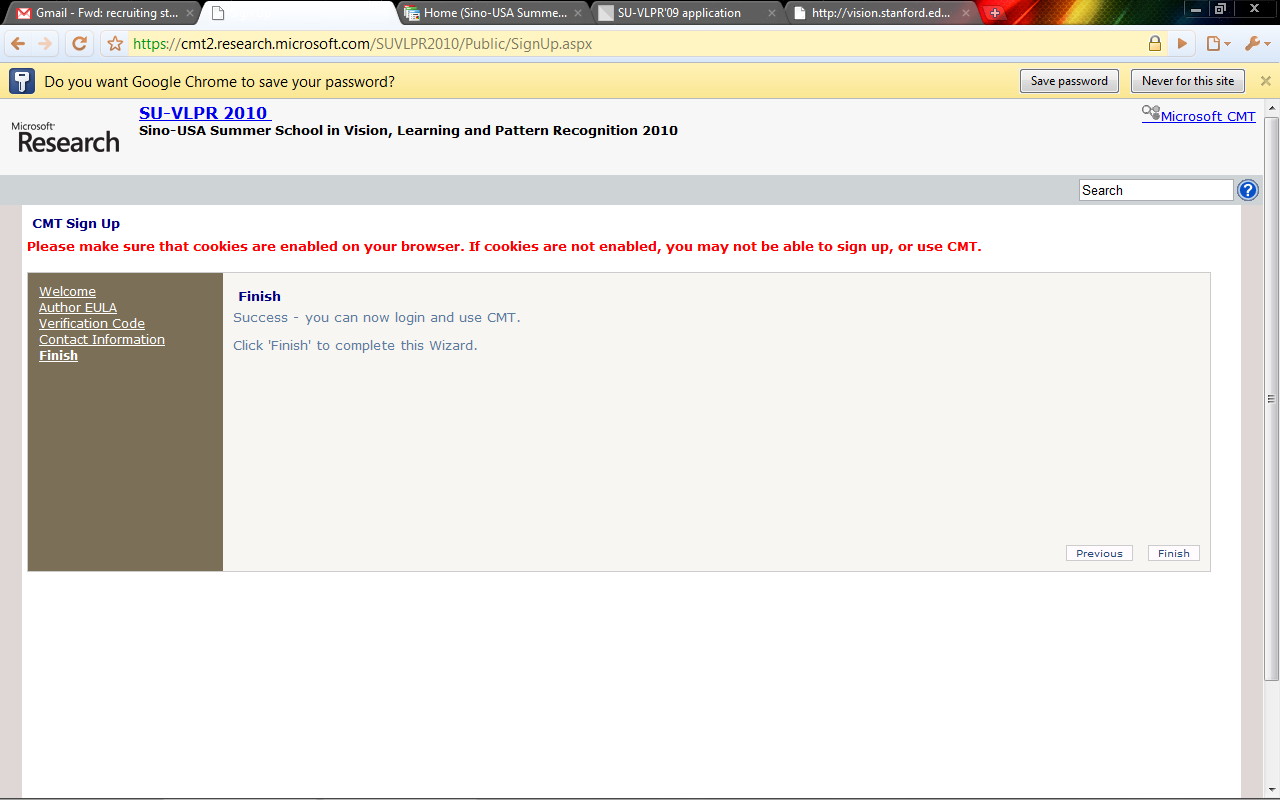Click the page's vertical scrollbar thumb
Viewport: 1280px width, 800px height.
pos(1272,398)
